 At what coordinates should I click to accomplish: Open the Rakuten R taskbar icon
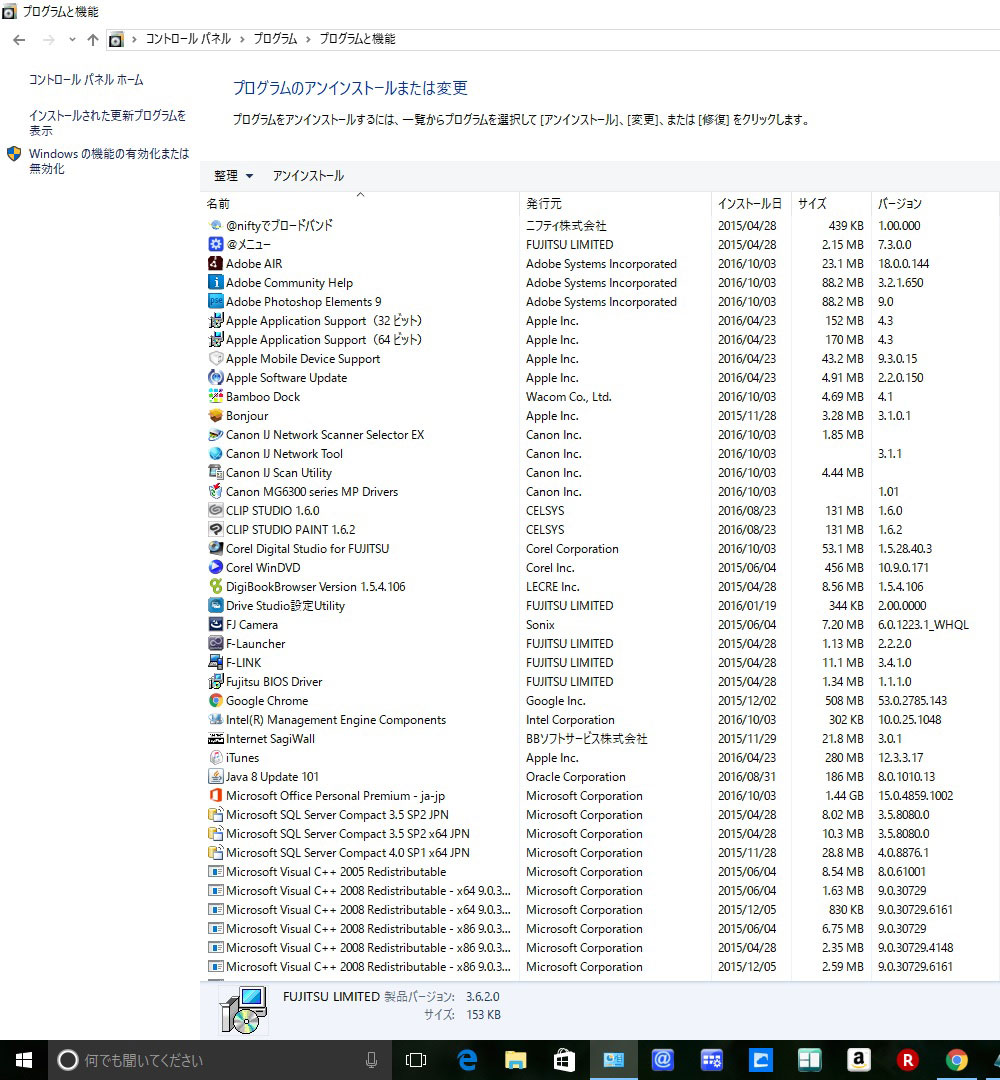click(907, 1059)
